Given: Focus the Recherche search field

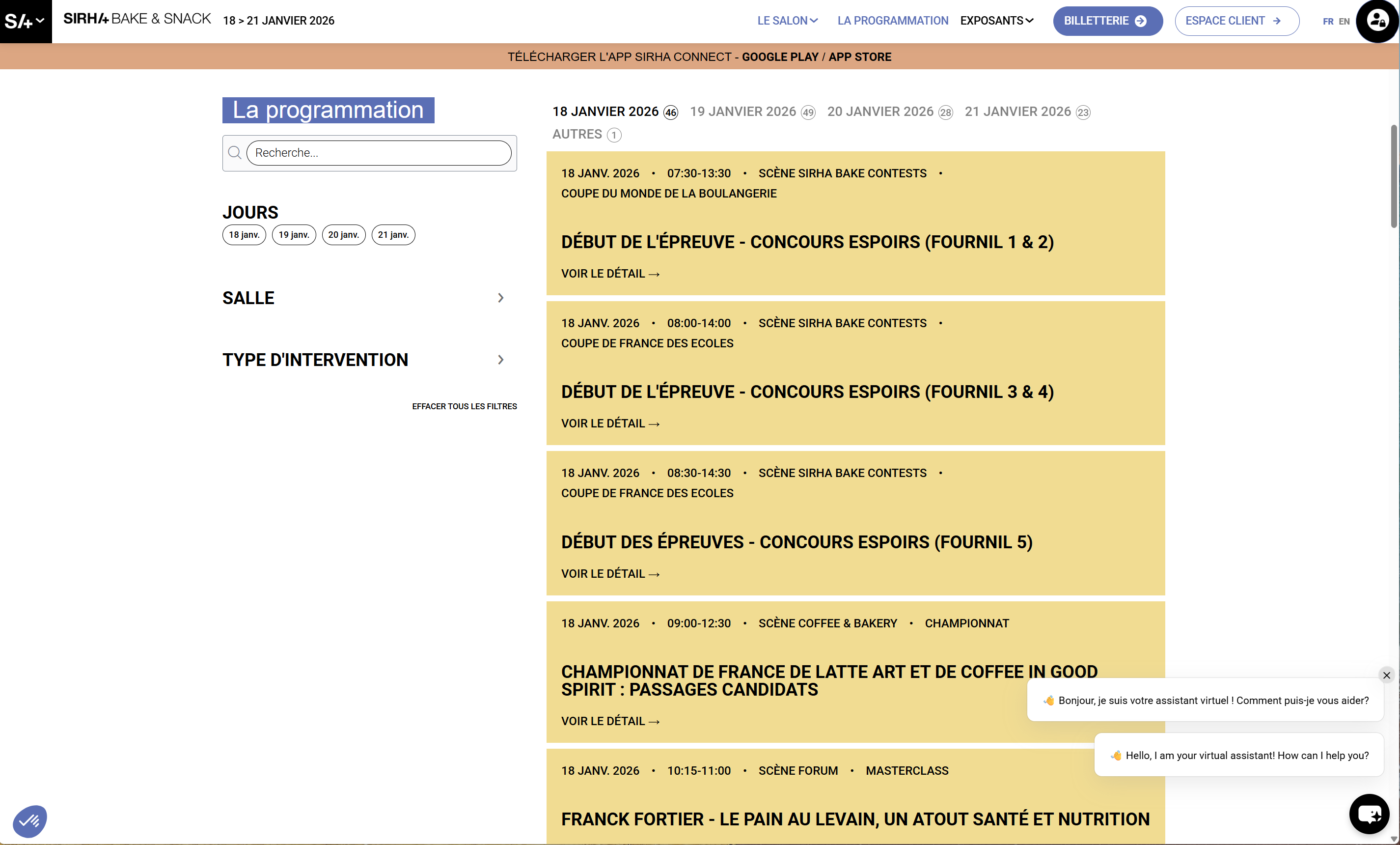Looking at the screenshot, I should click(x=379, y=153).
